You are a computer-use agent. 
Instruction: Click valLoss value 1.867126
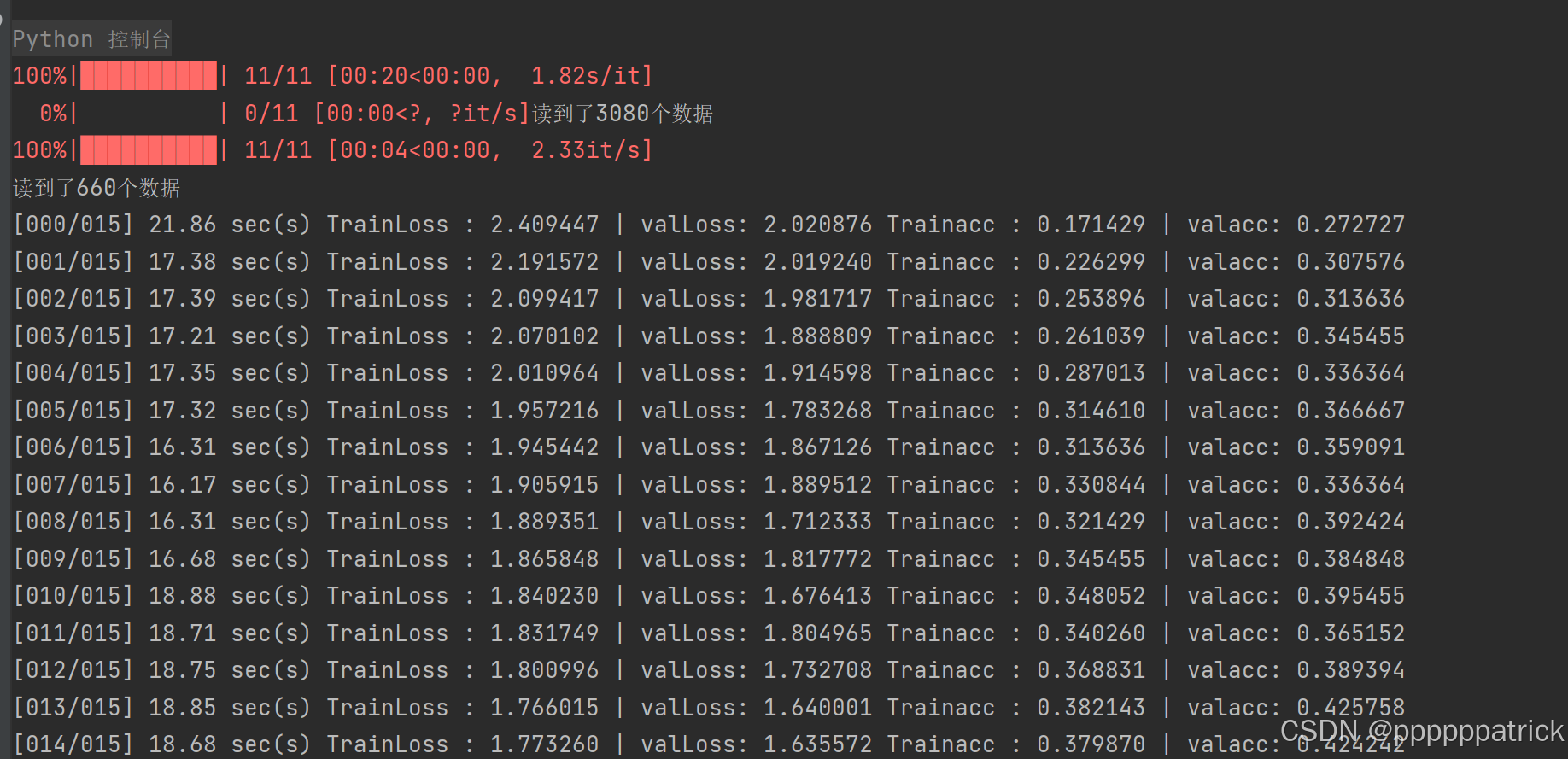(818, 447)
